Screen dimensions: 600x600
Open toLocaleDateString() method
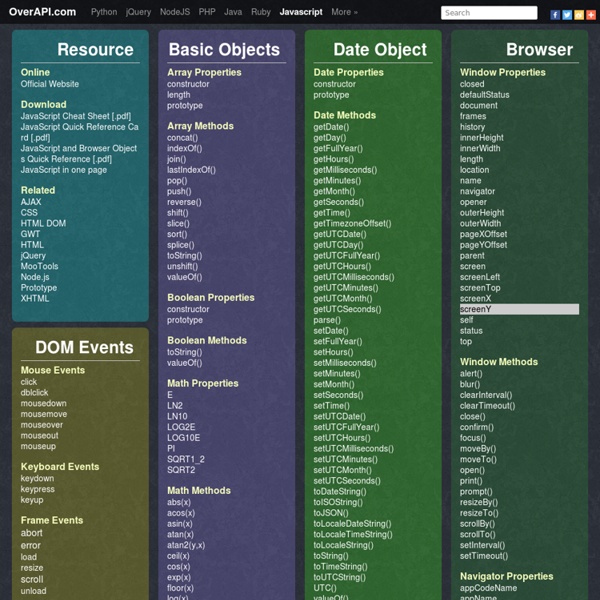point(352,523)
